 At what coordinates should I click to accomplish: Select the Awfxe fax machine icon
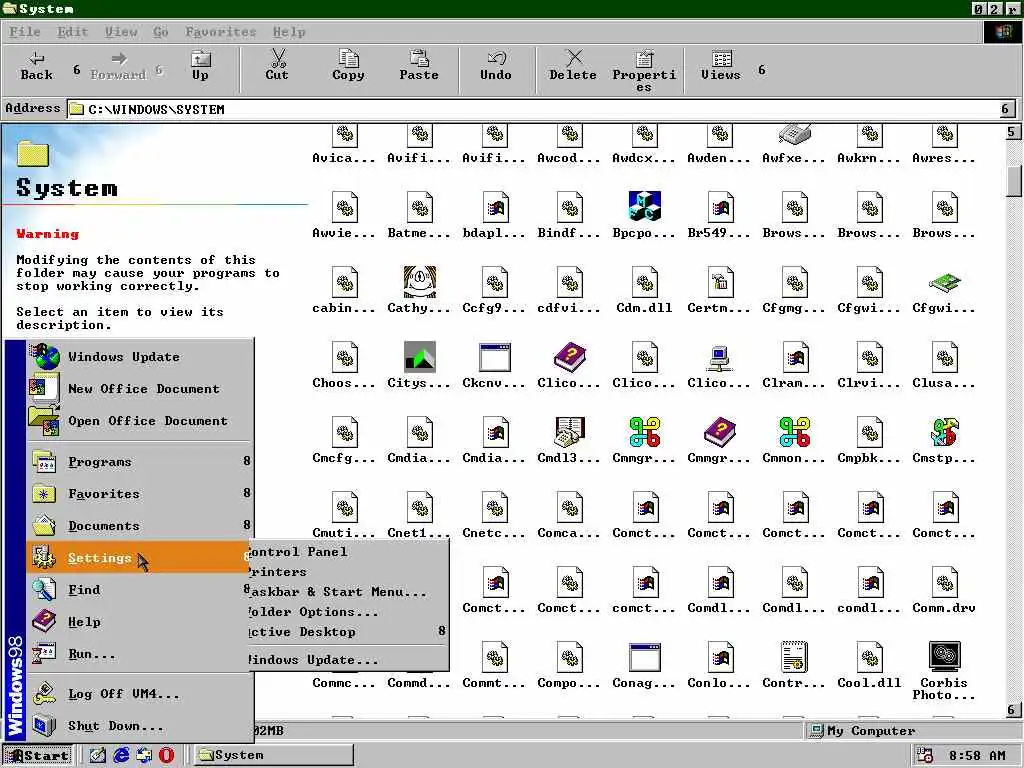[794, 135]
